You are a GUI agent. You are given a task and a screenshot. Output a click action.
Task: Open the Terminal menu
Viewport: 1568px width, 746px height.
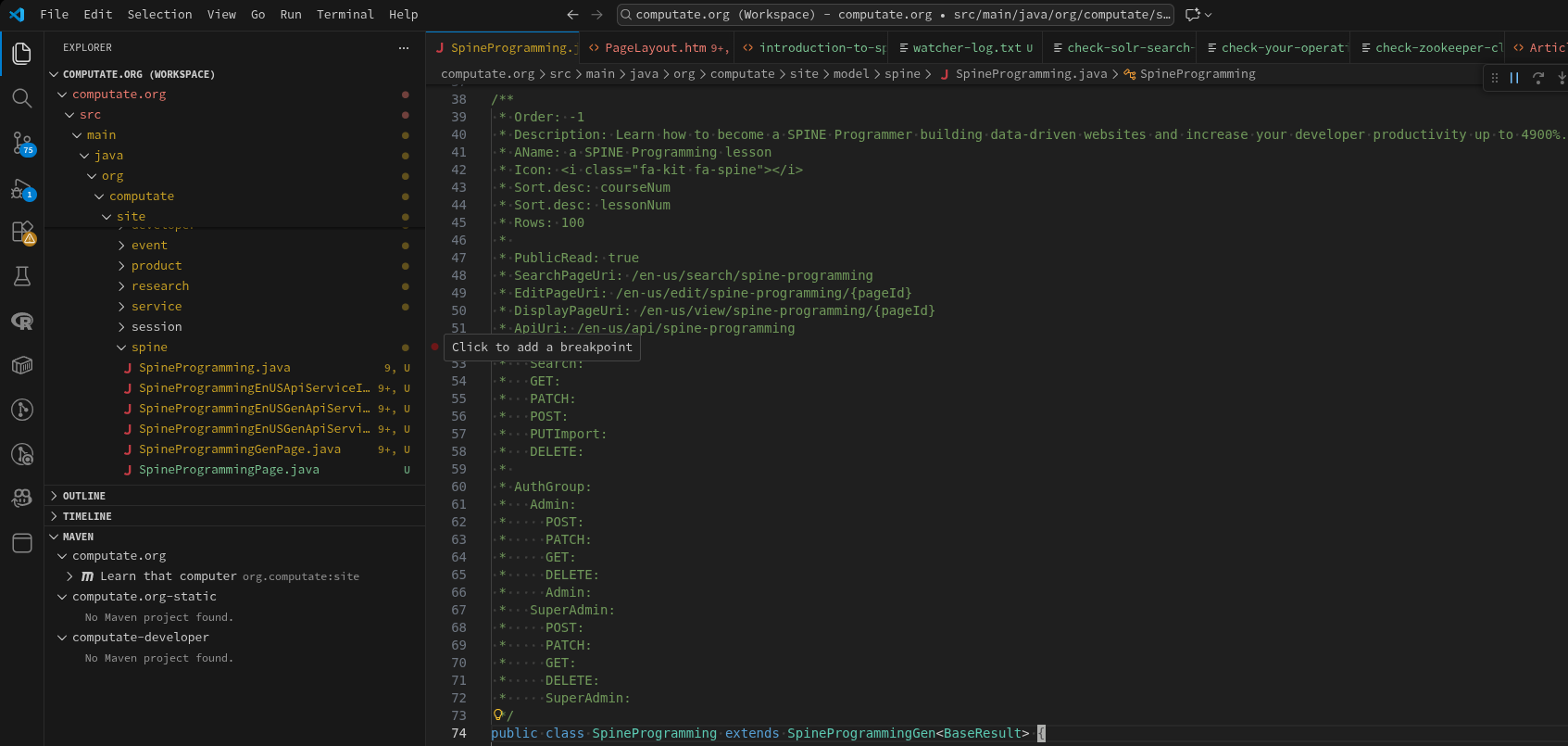pyautogui.click(x=345, y=14)
